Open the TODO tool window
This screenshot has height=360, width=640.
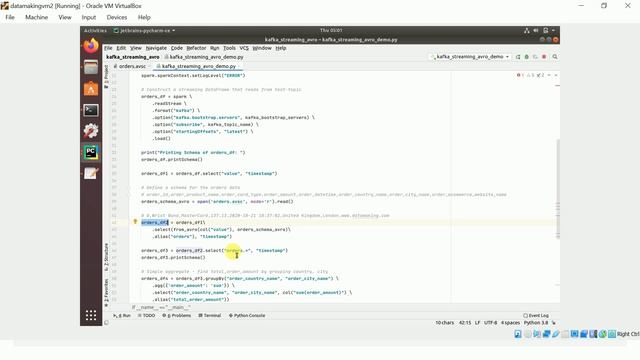click(x=147, y=316)
